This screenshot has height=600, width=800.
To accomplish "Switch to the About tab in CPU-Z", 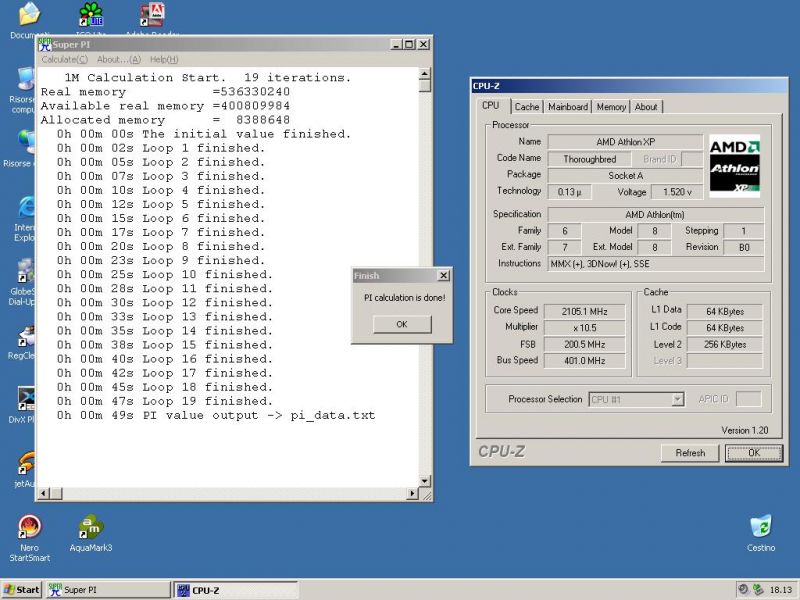I will click(x=646, y=107).
